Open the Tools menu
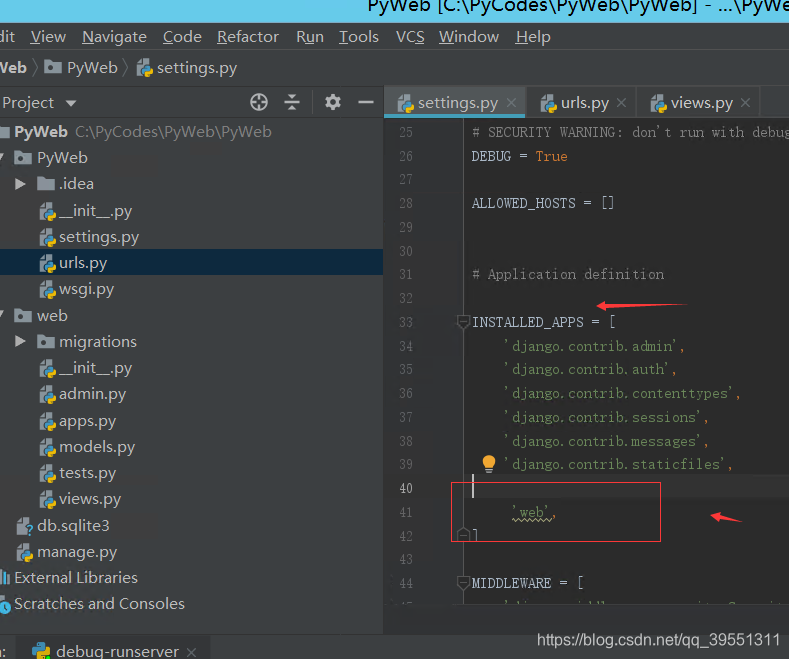This screenshot has height=659, width=789. (359, 37)
